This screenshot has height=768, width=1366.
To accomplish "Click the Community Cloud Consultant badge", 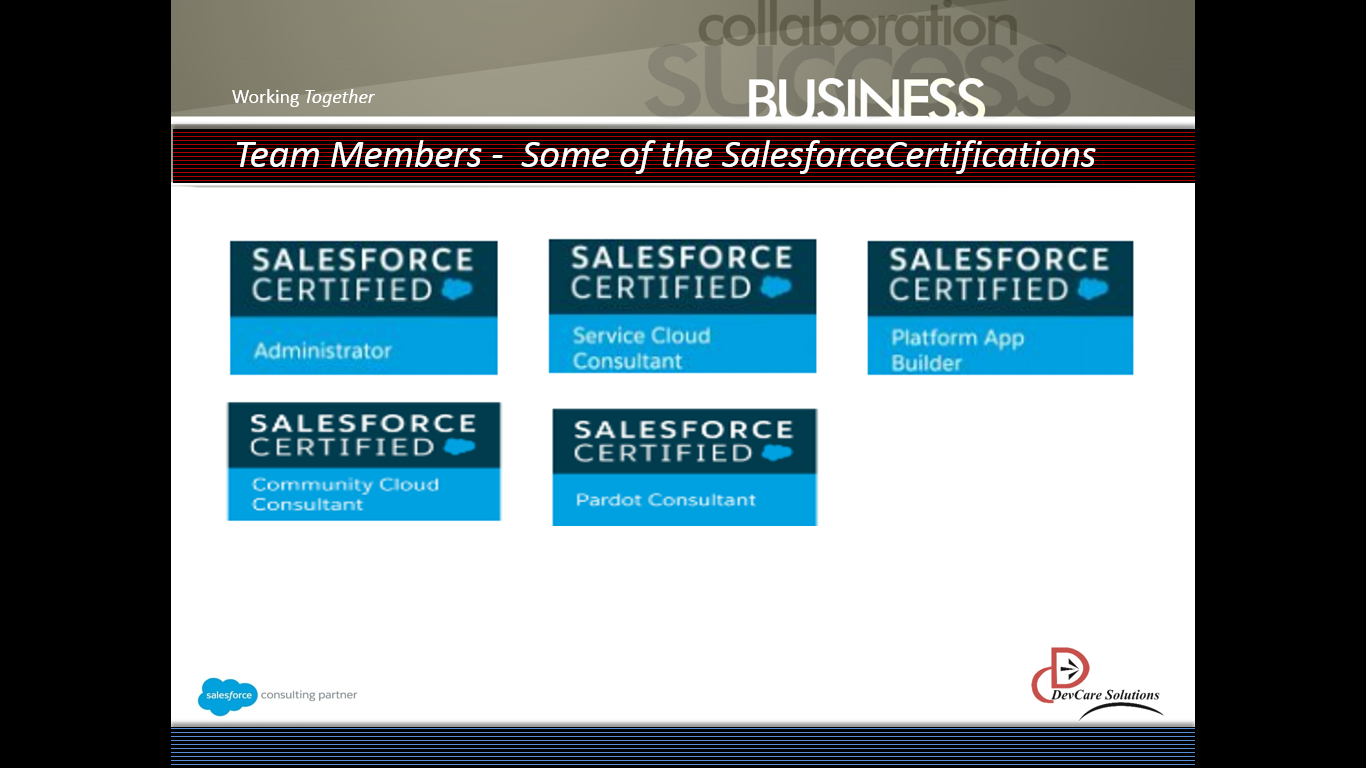I will click(364, 461).
